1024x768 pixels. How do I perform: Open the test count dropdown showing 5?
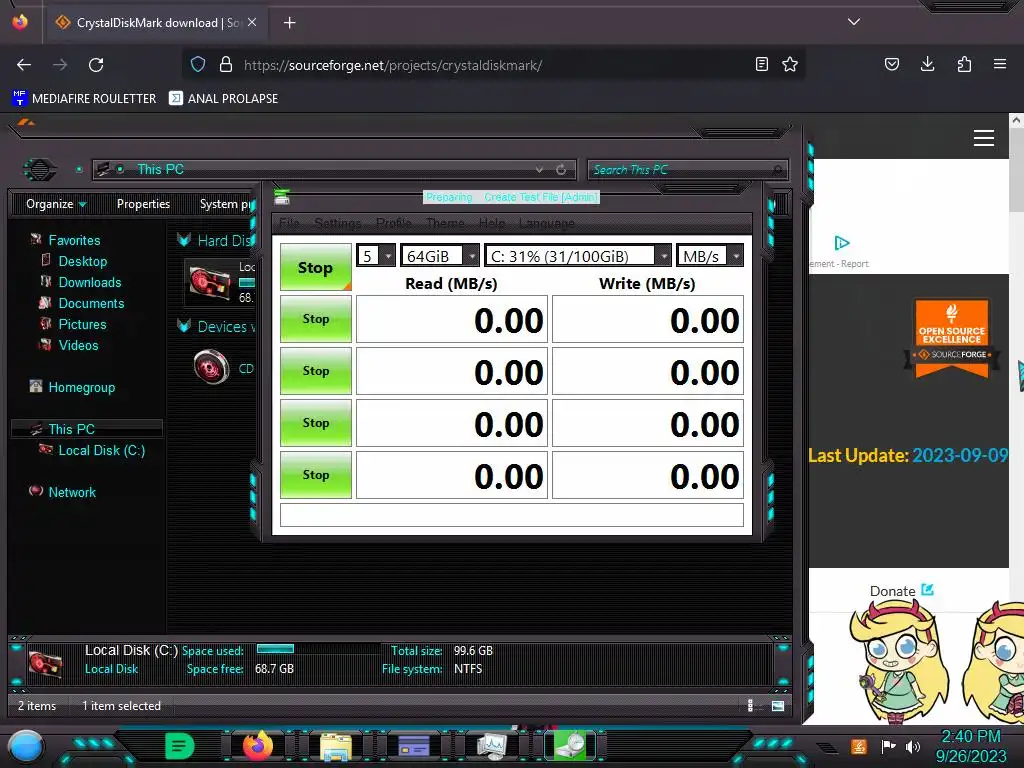tap(376, 255)
